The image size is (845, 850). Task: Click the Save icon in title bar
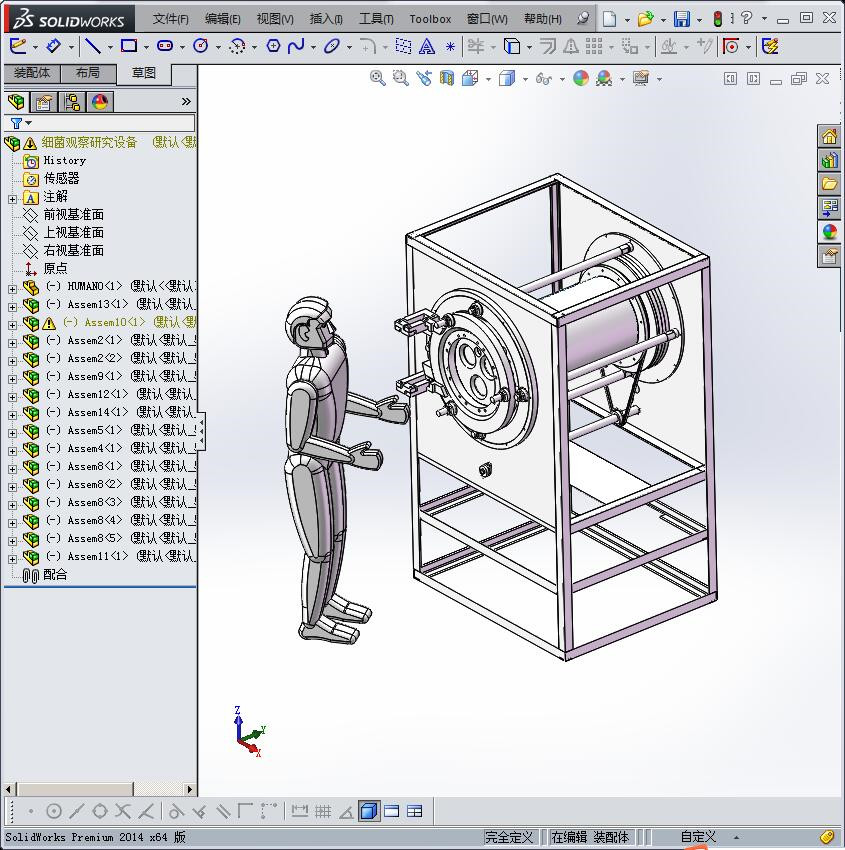point(682,19)
